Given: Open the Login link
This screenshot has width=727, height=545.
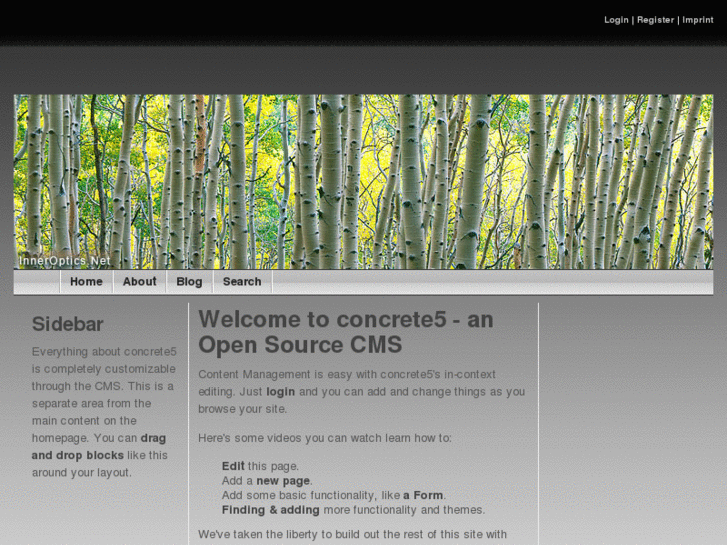Looking at the screenshot, I should [616, 20].
